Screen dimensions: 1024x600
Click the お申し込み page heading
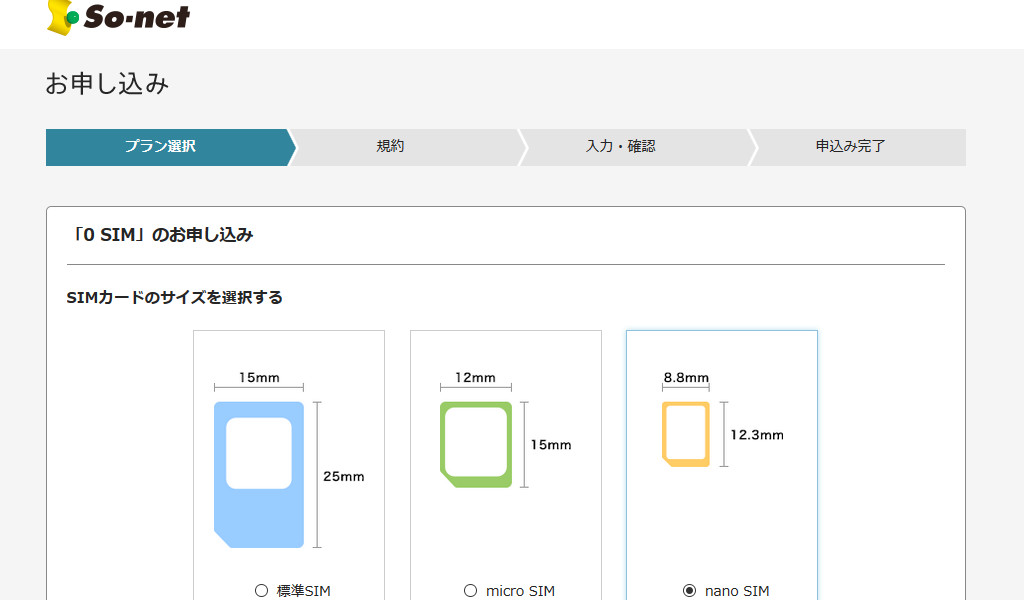click(107, 84)
